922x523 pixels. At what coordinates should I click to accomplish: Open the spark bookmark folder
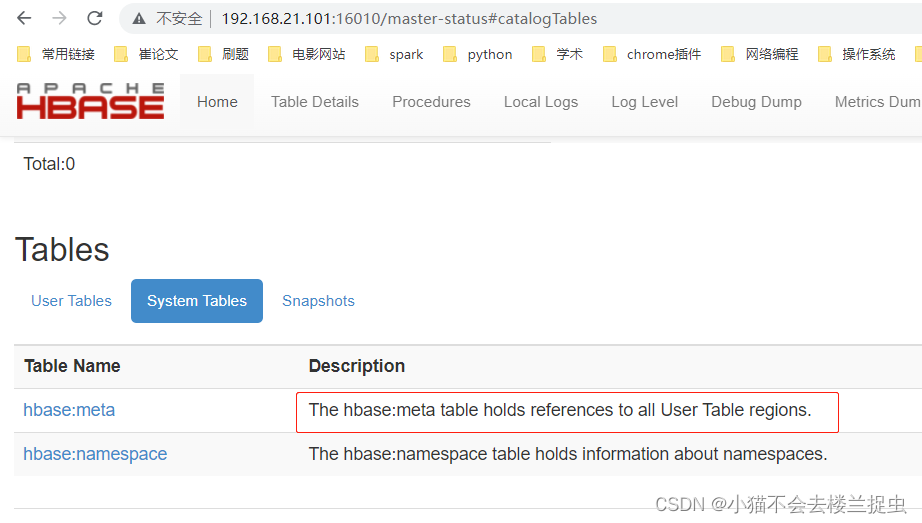point(394,54)
